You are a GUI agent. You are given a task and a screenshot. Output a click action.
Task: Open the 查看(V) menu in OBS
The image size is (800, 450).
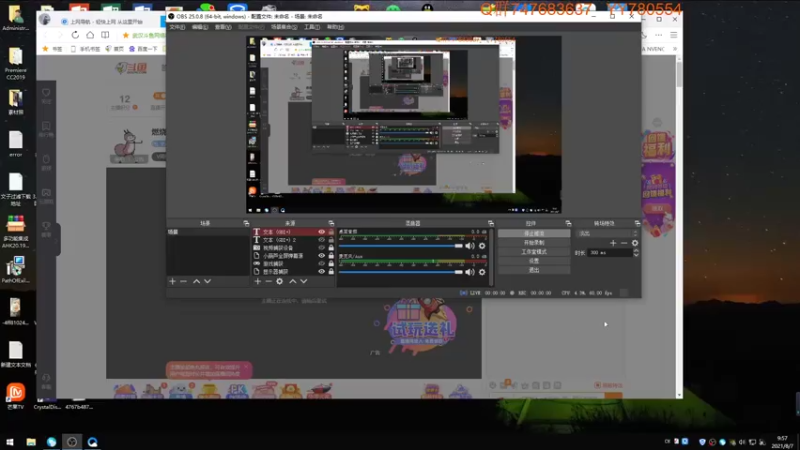click(222, 27)
